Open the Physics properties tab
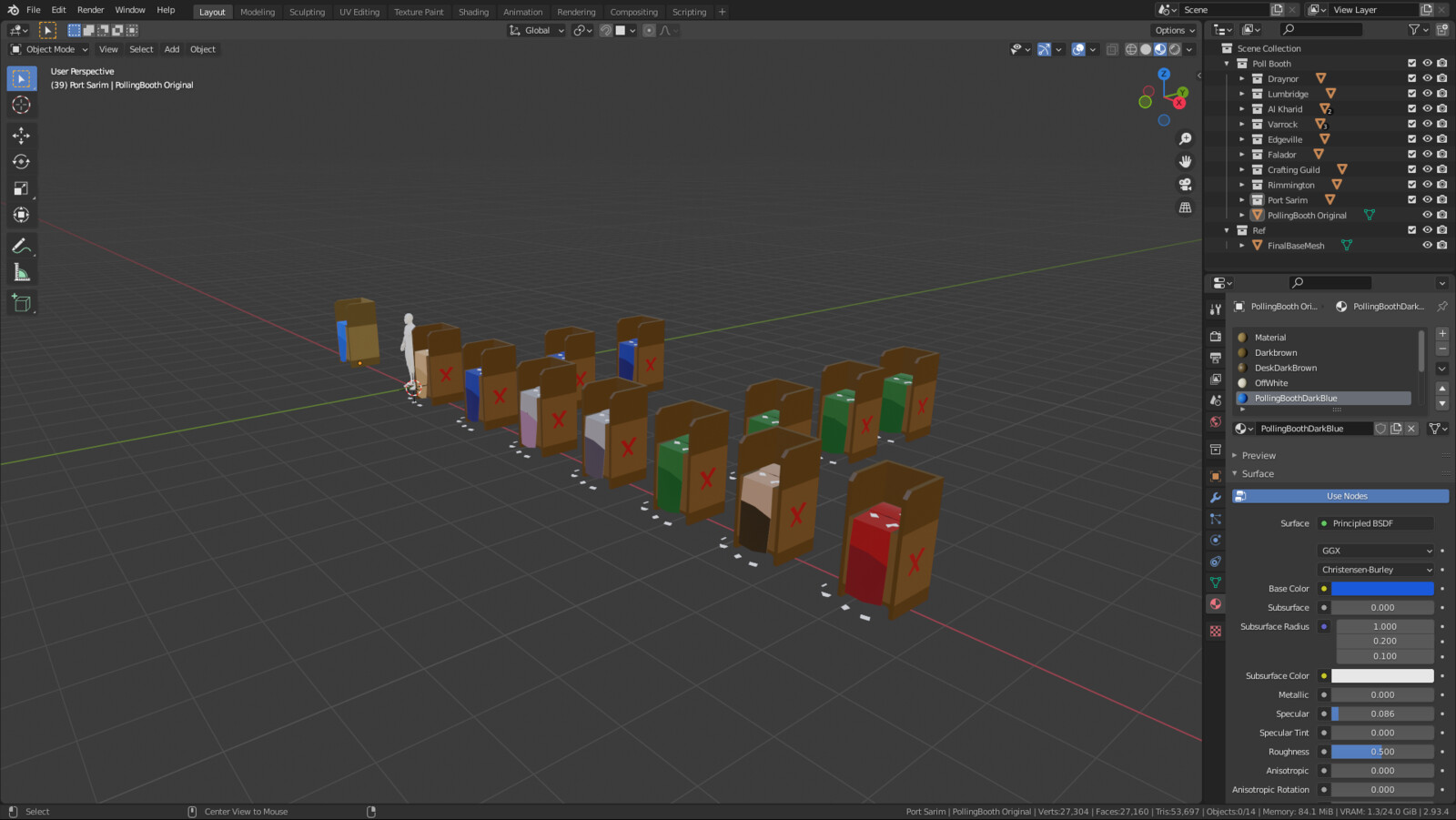This screenshot has height=820, width=1456. point(1216,540)
